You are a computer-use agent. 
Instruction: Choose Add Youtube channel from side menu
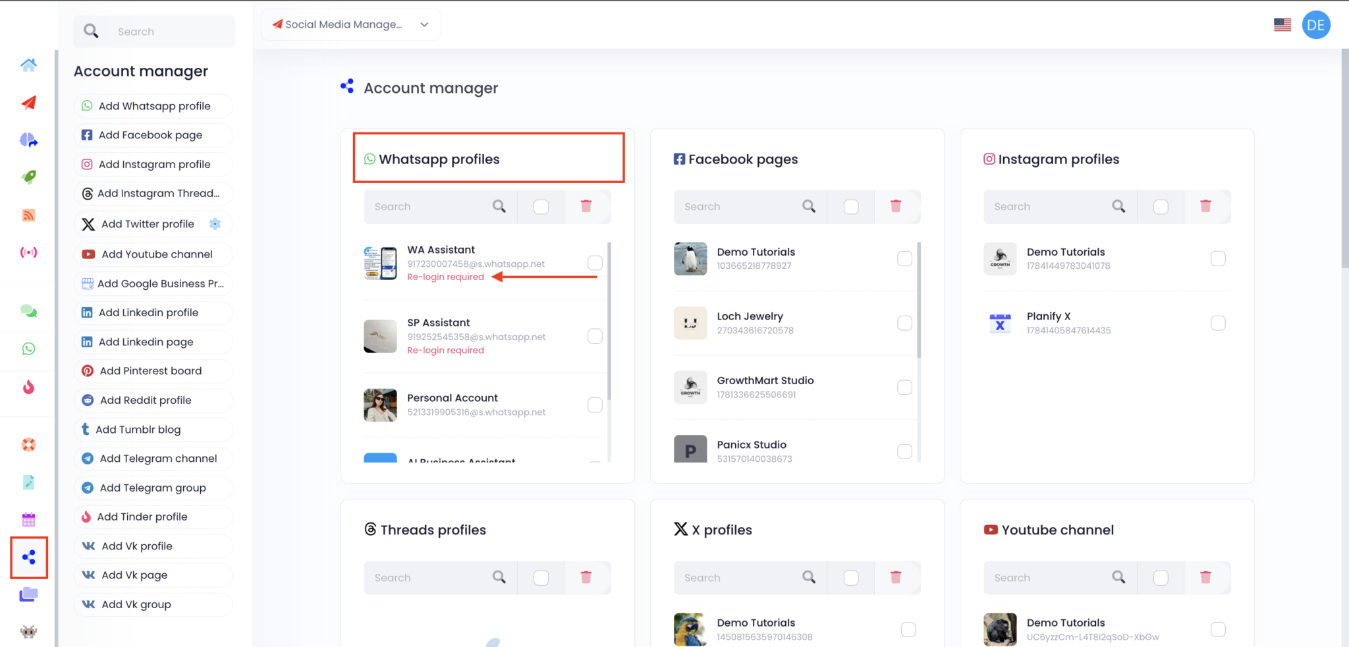pyautogui.click(x=155, y=254)
